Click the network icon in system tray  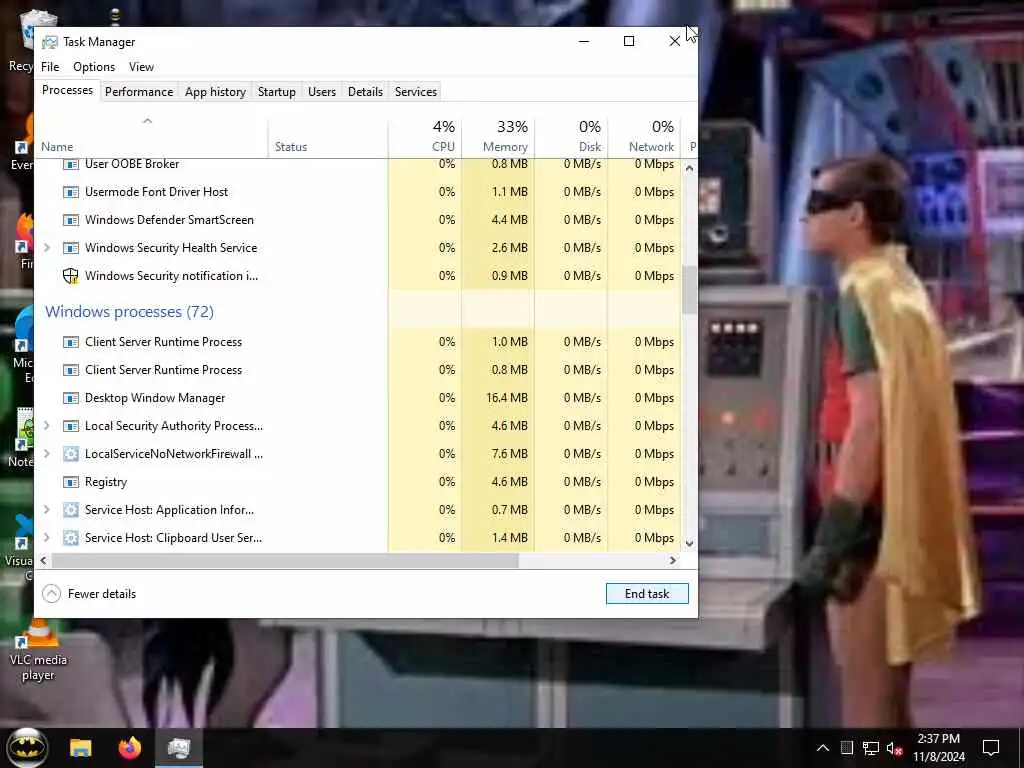tap(871, 748)
